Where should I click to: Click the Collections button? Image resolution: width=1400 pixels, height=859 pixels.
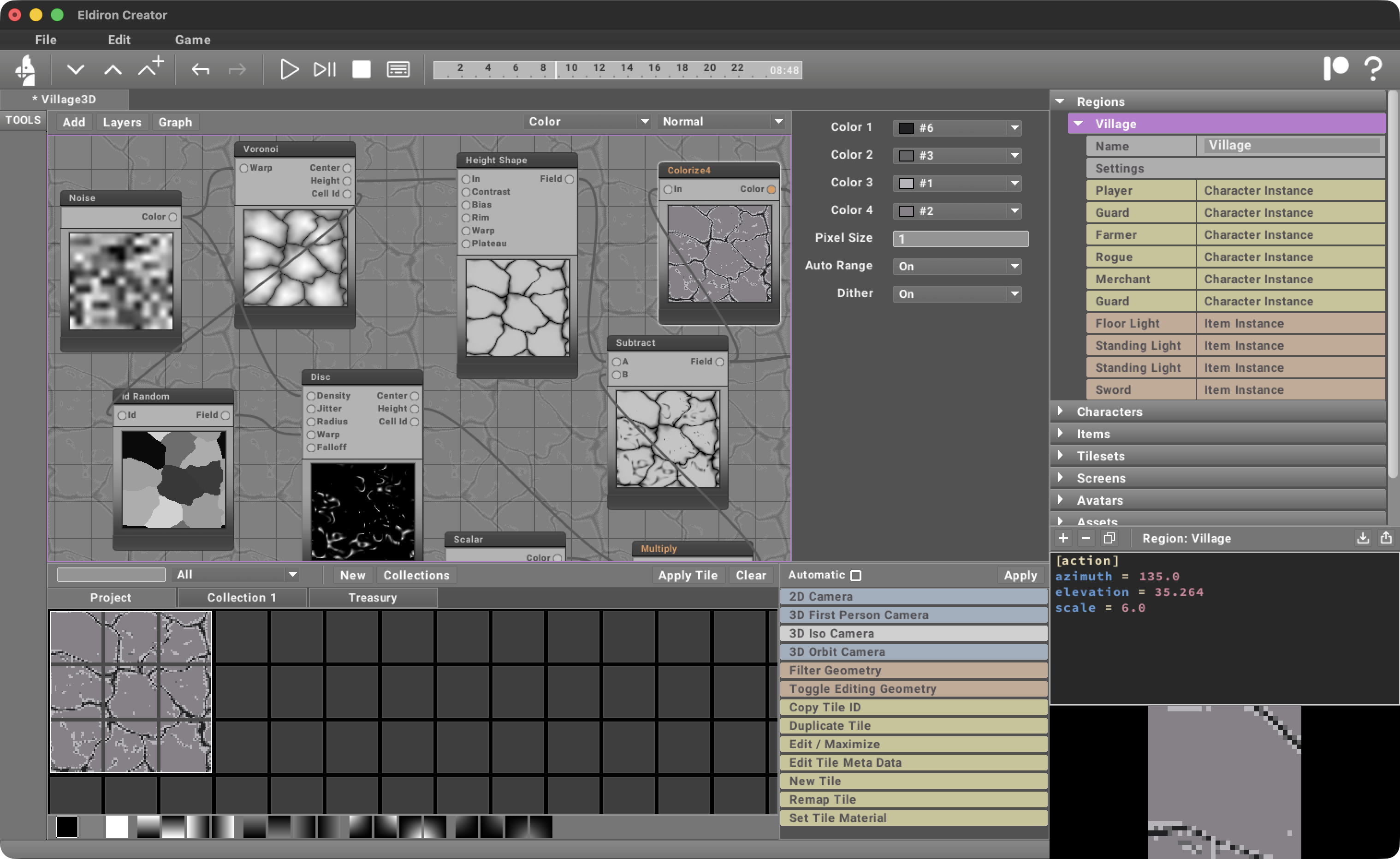click(416, 575)
